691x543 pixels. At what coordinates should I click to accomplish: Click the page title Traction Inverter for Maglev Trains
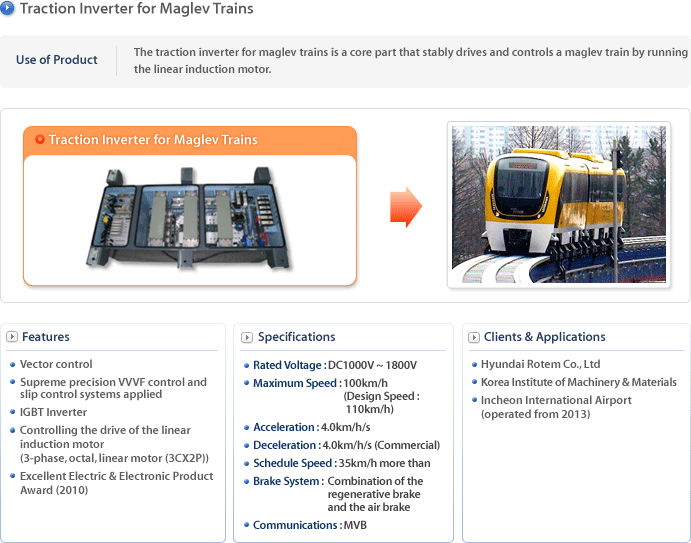point(137,8)
